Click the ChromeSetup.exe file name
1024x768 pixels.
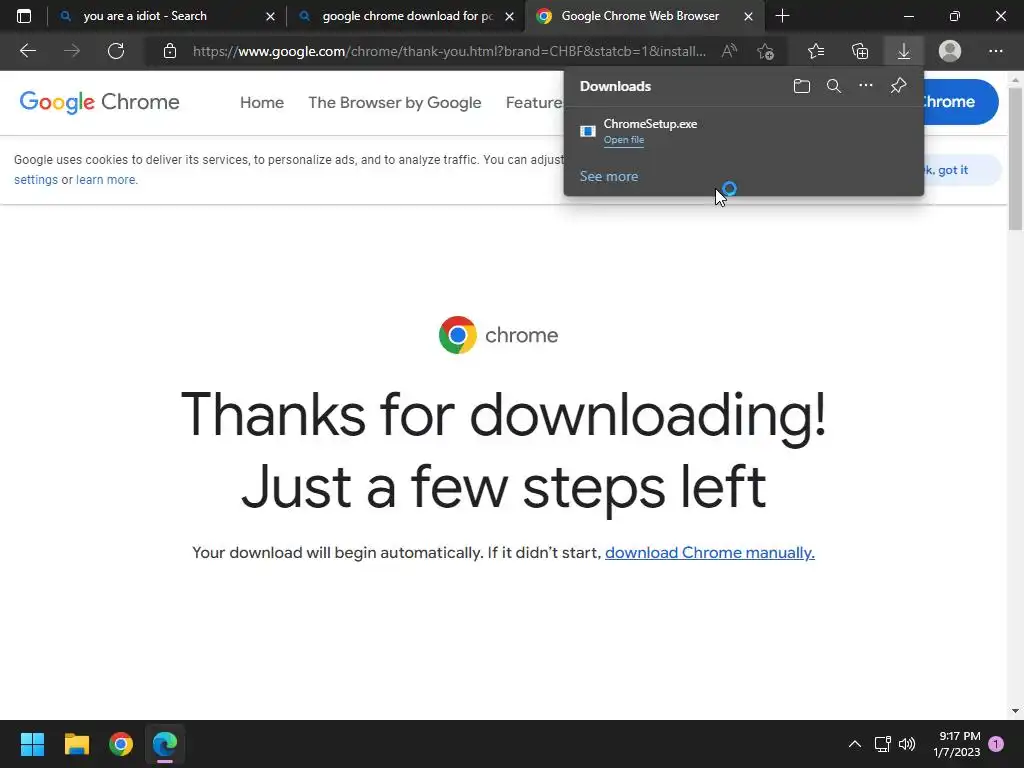tap(650, 123)
